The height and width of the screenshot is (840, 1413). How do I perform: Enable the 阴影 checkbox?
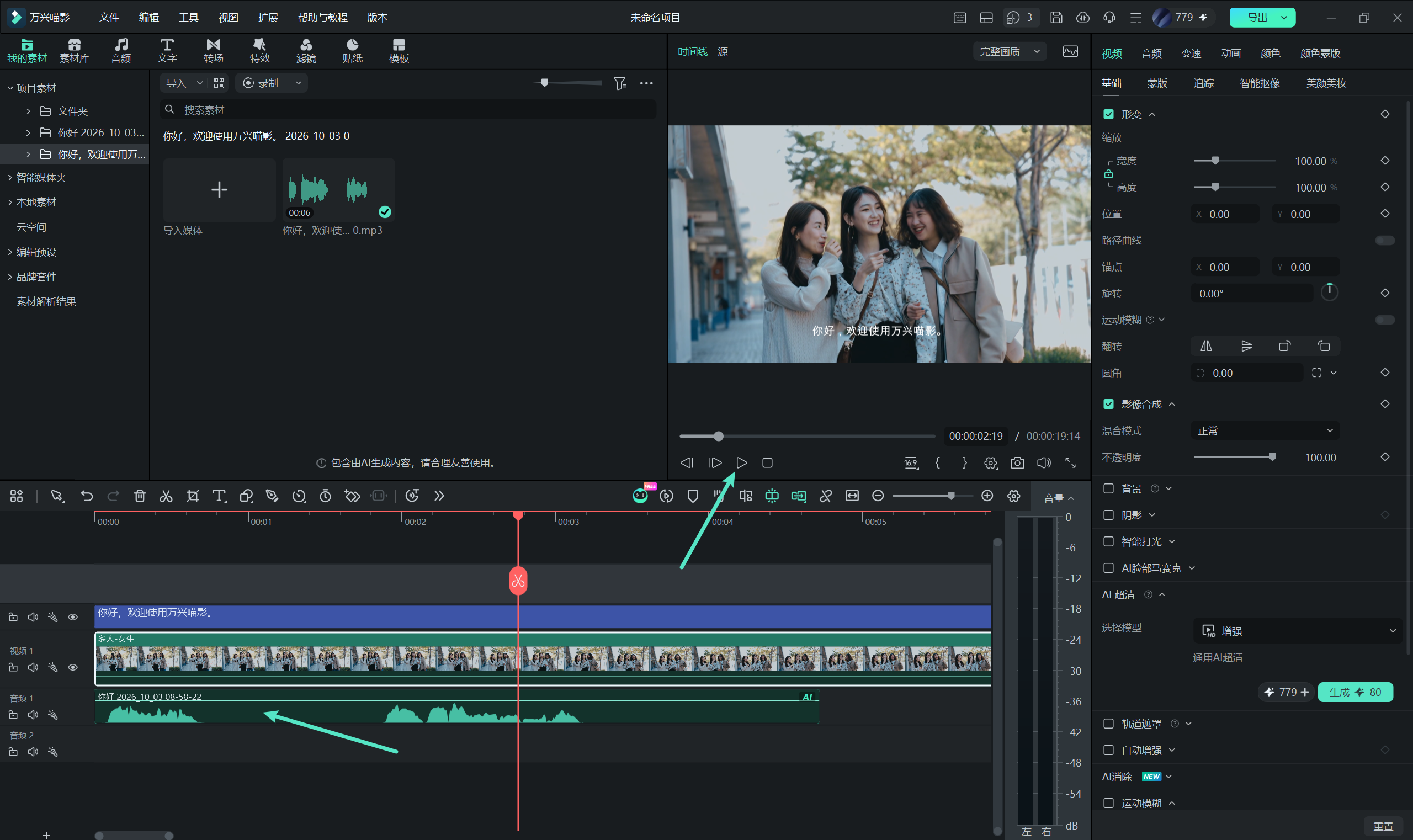(1108, 515)
